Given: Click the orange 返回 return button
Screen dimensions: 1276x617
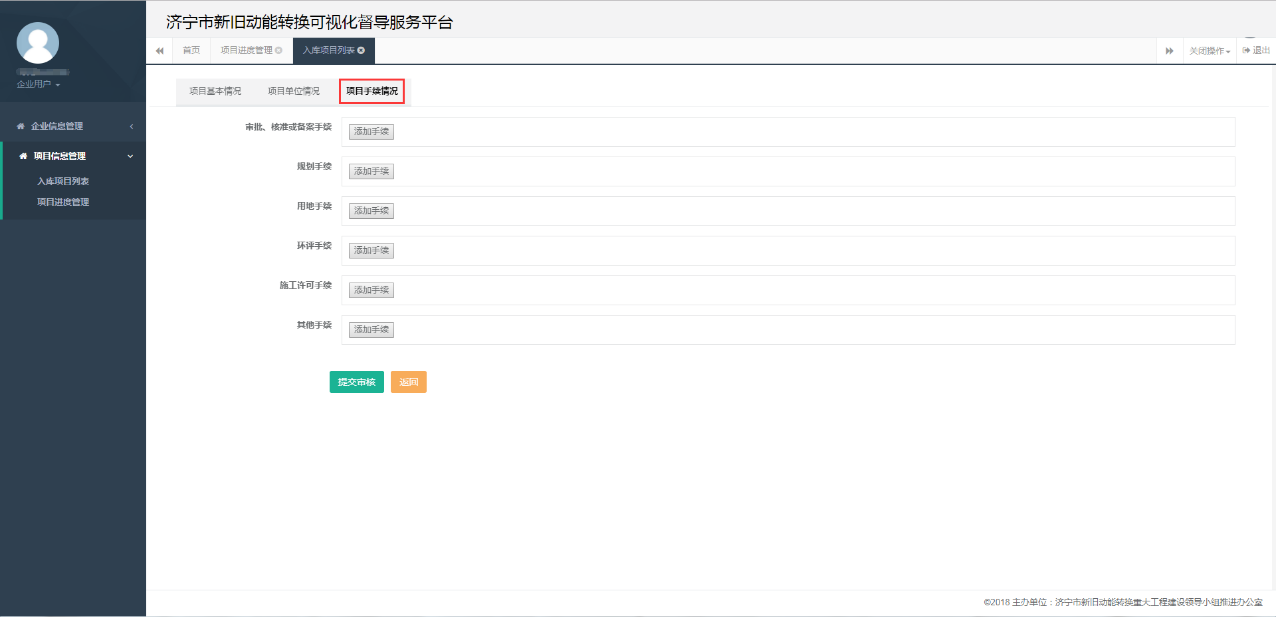Looking at the screenshot, I should (x=408, y=382).
